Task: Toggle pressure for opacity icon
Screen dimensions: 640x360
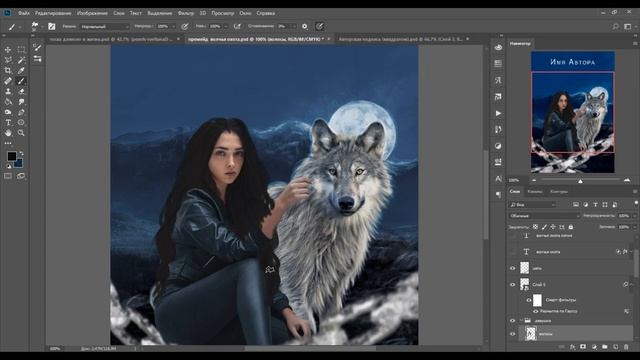Action: [184, 26]
